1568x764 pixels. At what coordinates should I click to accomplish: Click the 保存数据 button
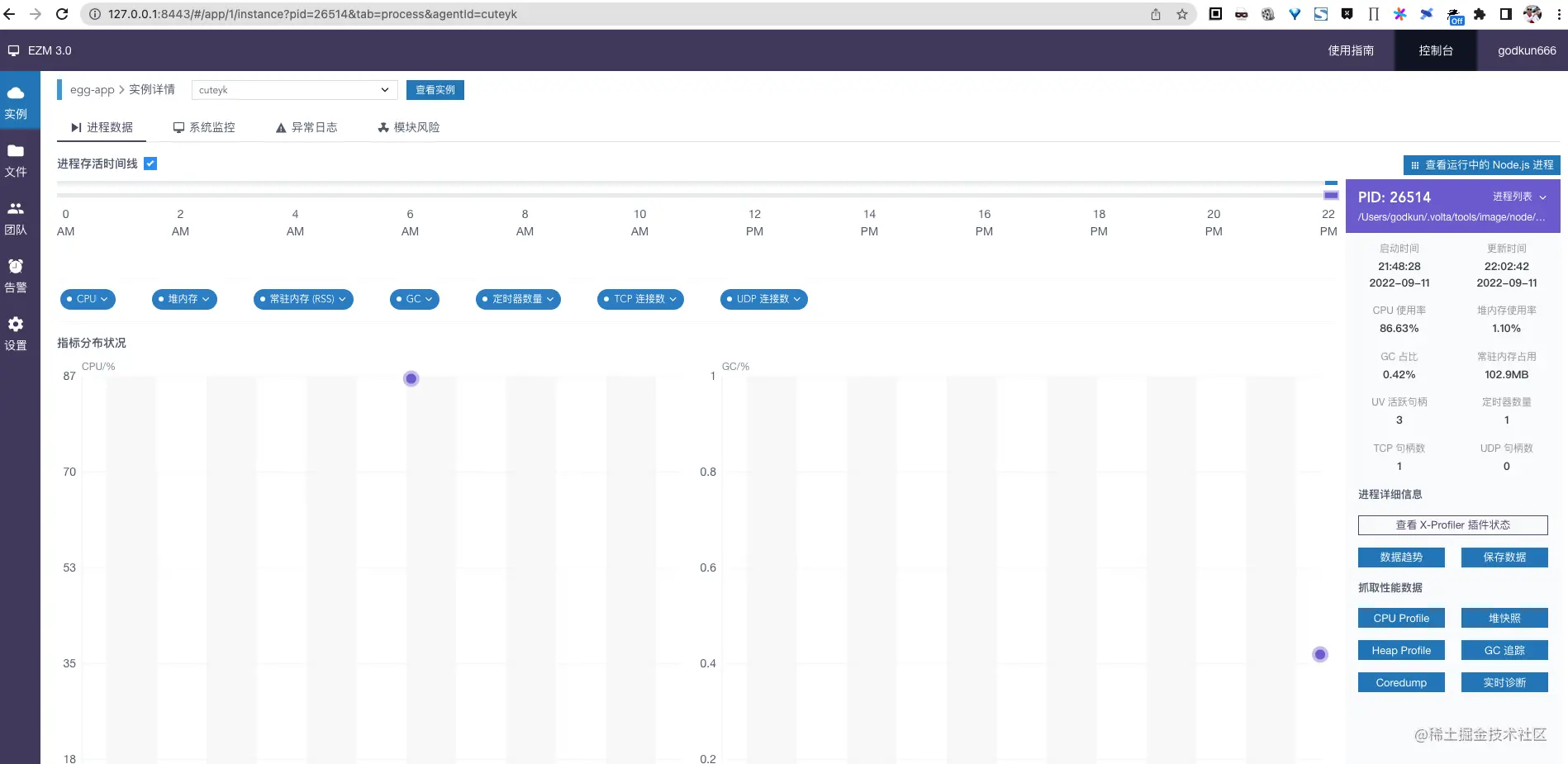[1504, 558]
